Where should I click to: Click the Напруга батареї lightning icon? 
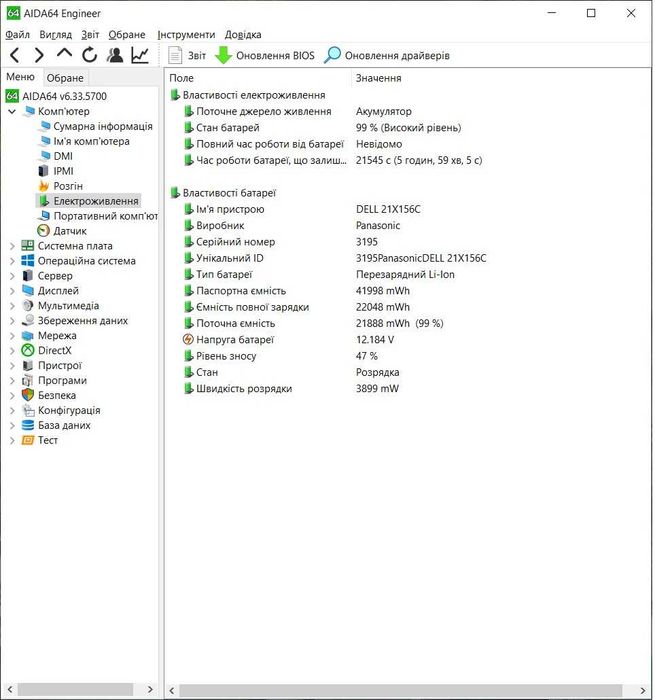point(188,339)
